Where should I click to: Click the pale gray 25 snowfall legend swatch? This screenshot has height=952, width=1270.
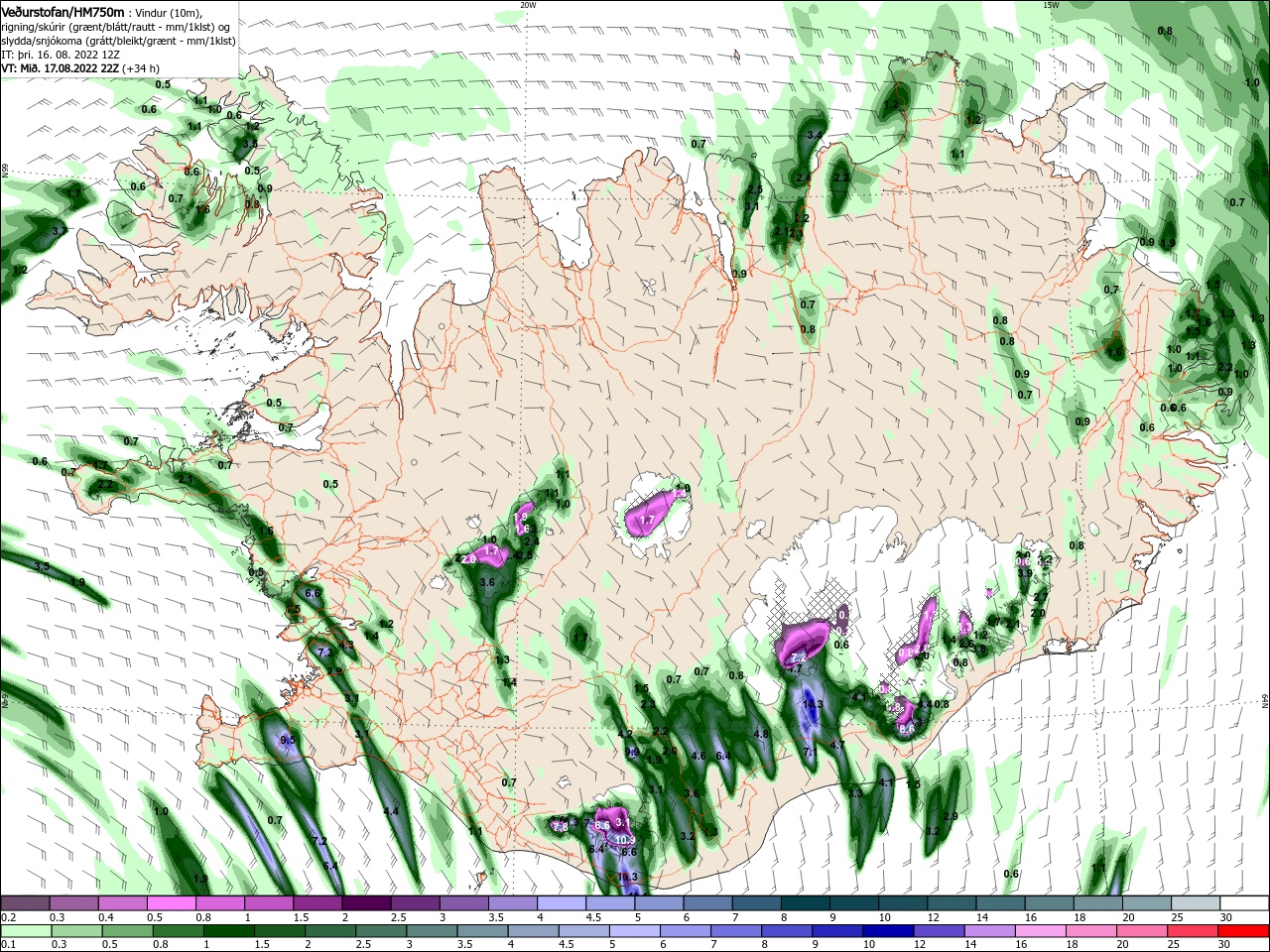(x=1195, y=903)
